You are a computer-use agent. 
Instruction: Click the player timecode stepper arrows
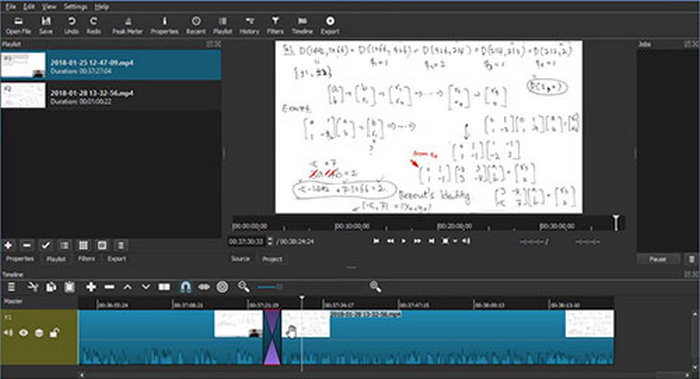(x=270, y=241)
